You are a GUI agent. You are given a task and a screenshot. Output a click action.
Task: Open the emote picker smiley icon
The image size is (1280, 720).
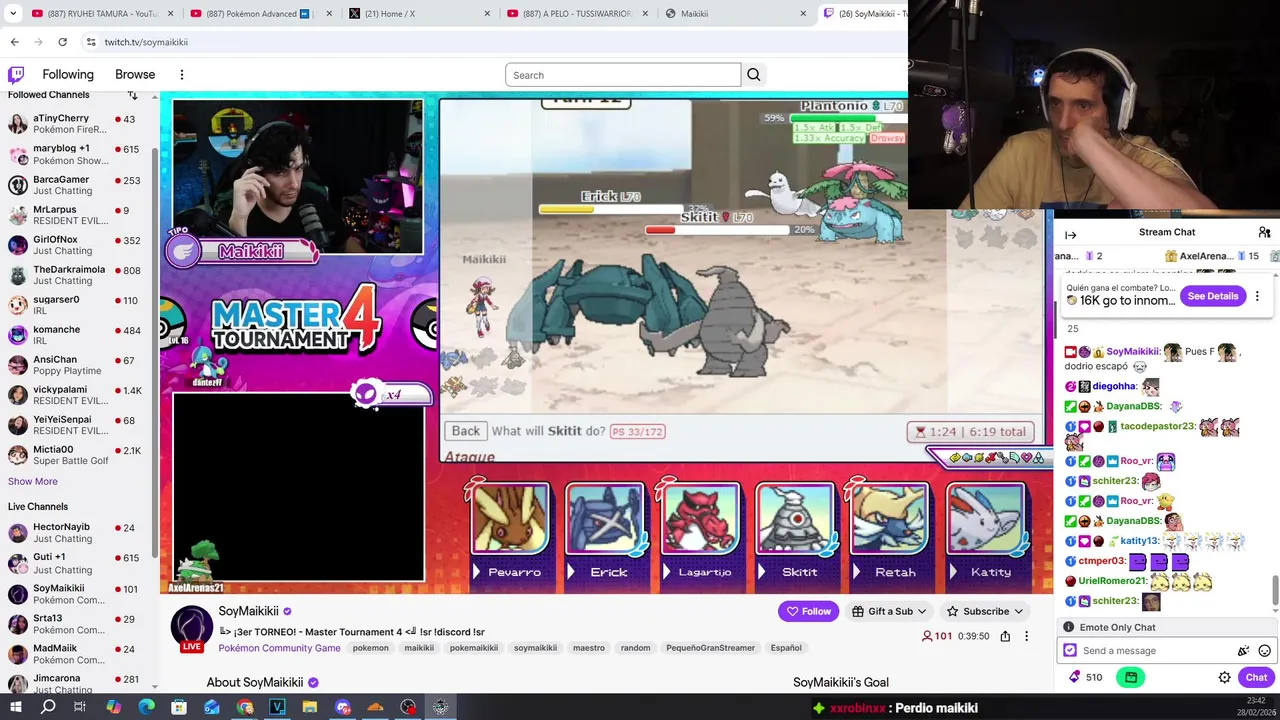click(1264, 651)
